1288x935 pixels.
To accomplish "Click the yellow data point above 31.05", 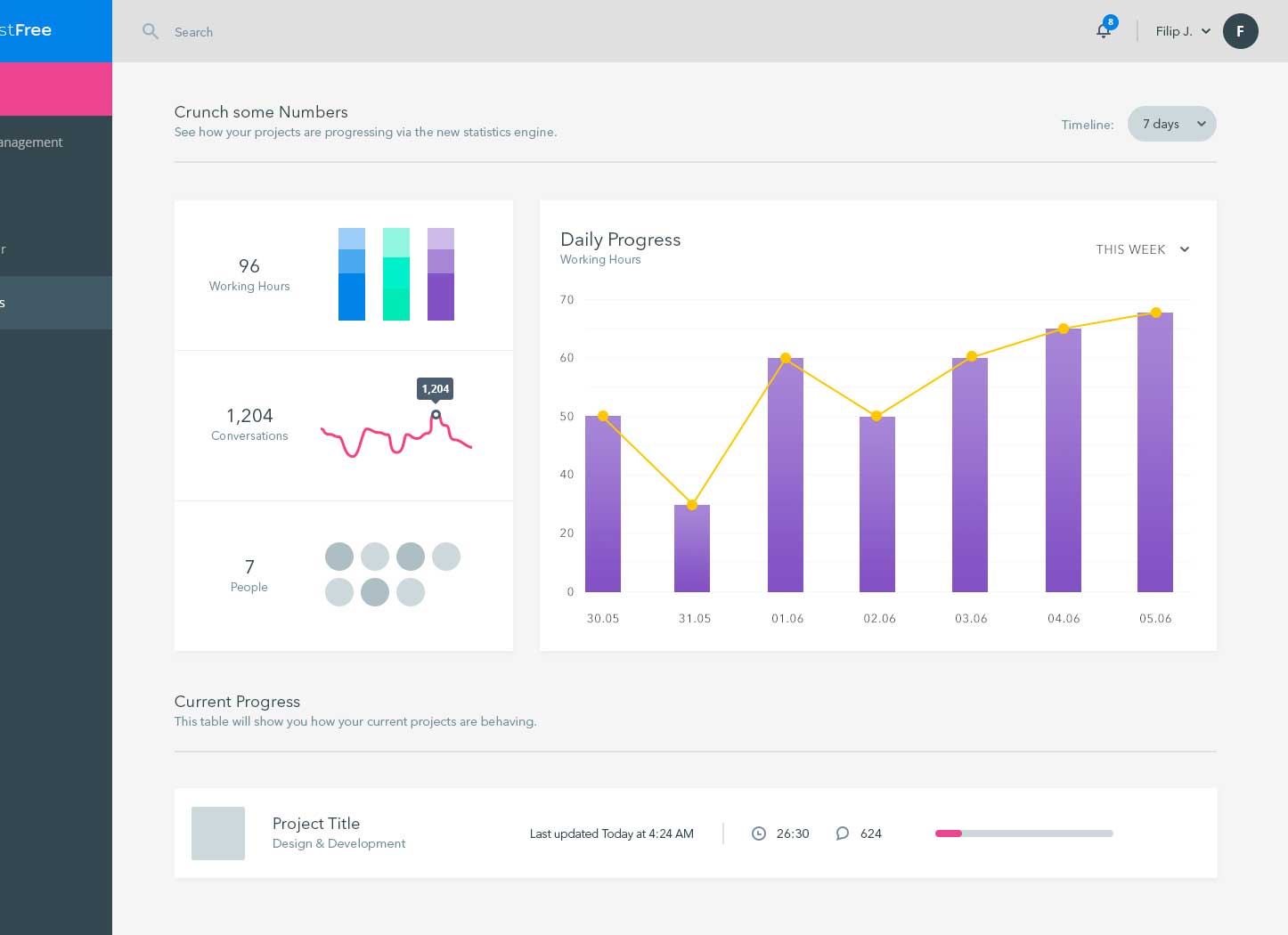I will pos(692,505).
